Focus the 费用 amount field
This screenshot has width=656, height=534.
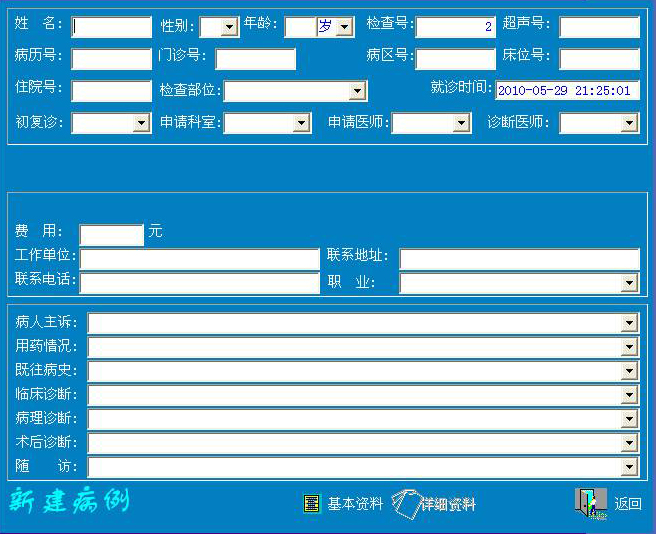111,235
